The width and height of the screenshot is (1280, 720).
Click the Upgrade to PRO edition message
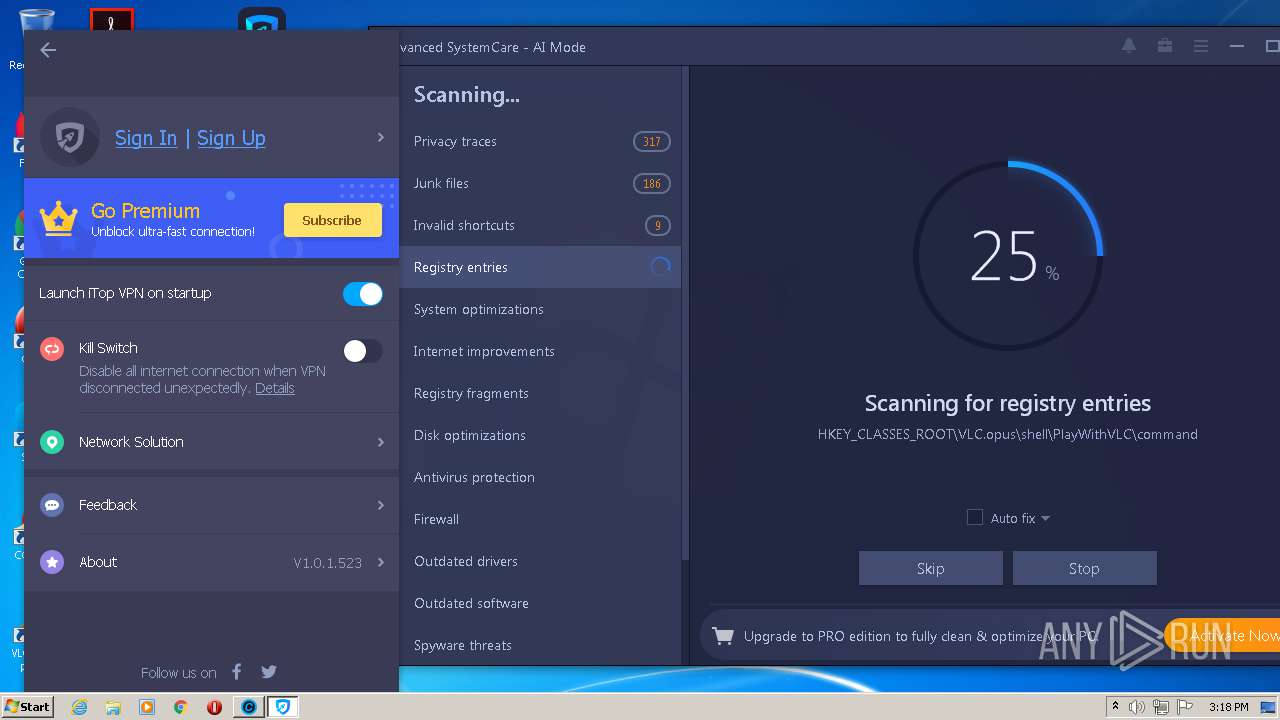tap(921, 636)
